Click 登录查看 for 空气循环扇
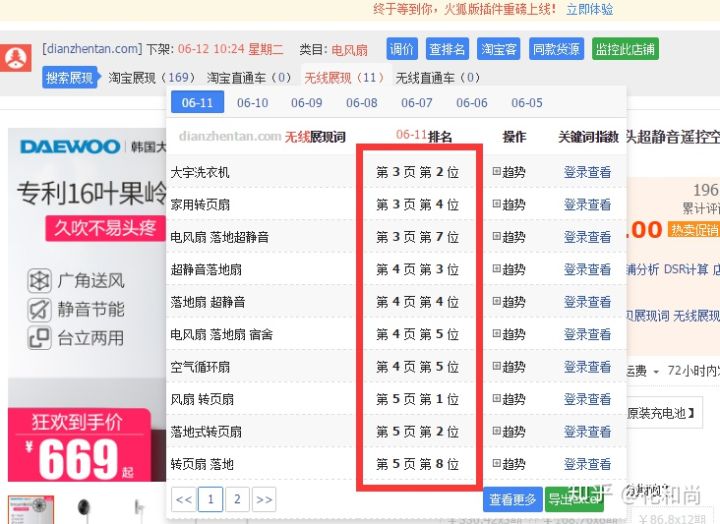The image size is (720, 524). point(587,366)
